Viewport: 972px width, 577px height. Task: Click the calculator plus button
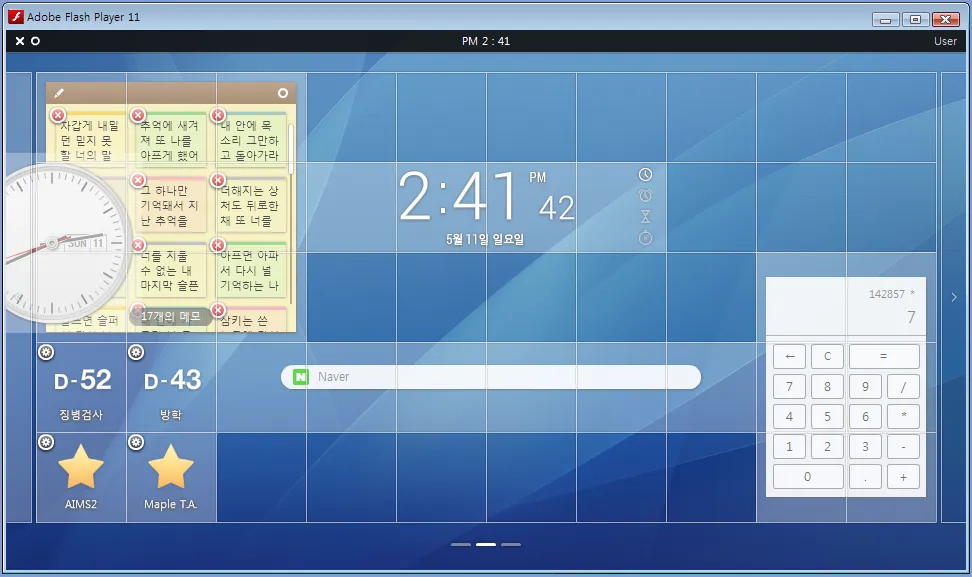(903, 477)
